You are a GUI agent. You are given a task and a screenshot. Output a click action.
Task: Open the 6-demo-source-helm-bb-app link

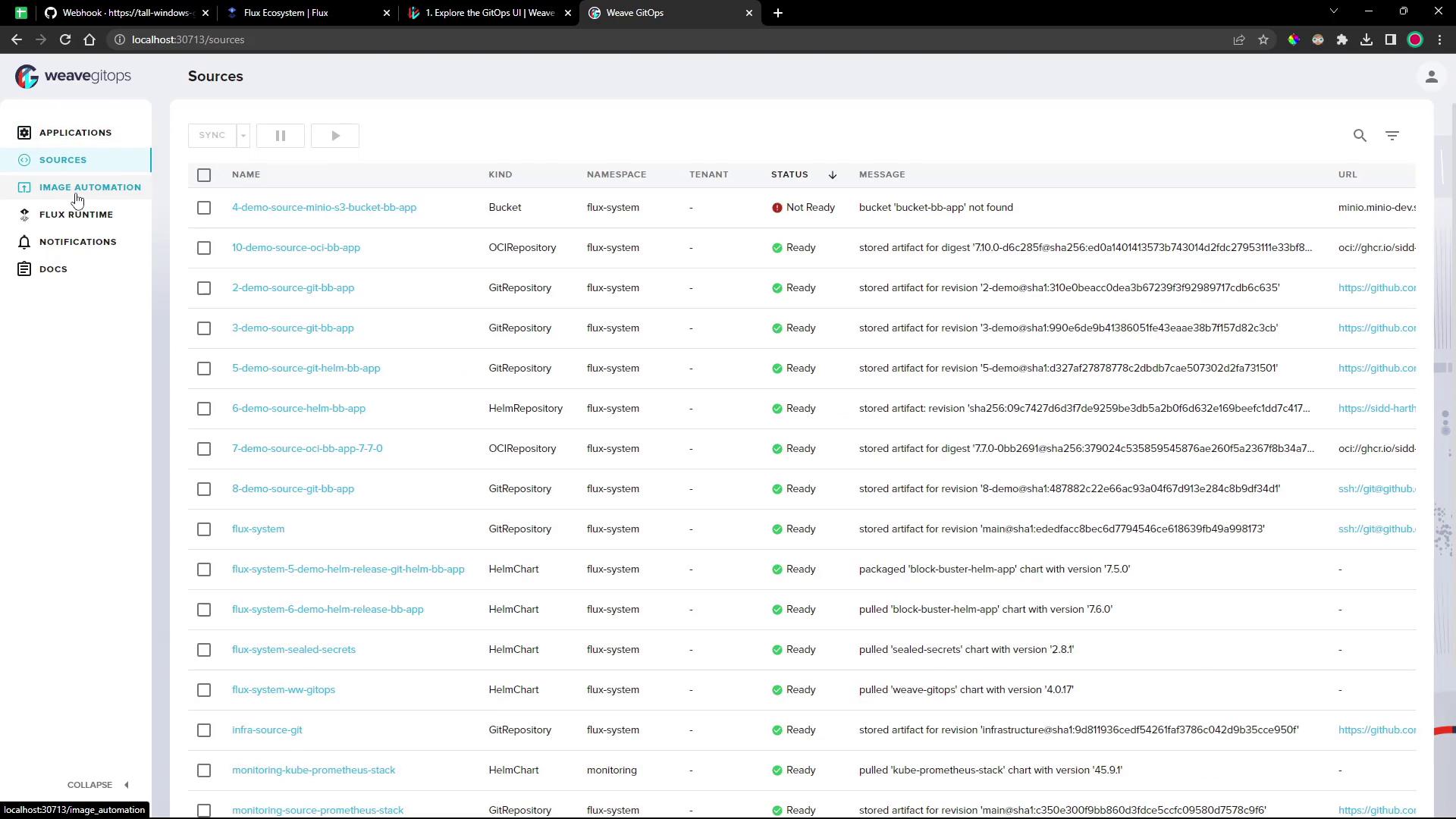click(x=299, y=409)
